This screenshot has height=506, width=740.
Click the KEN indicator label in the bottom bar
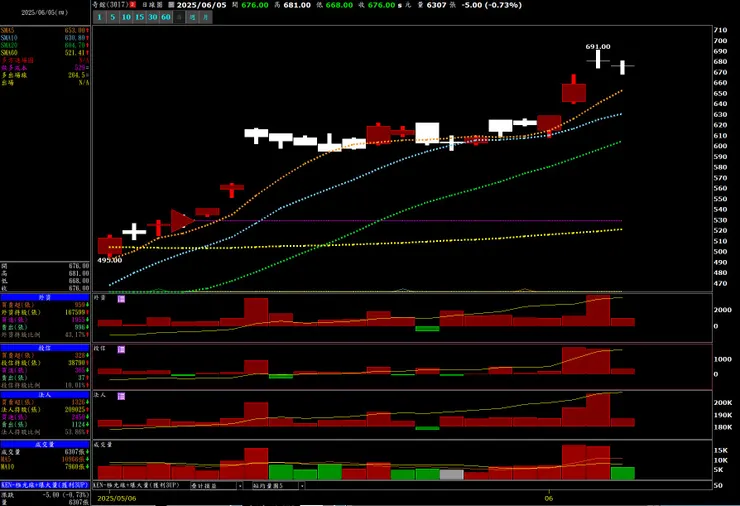pos(136,485)
